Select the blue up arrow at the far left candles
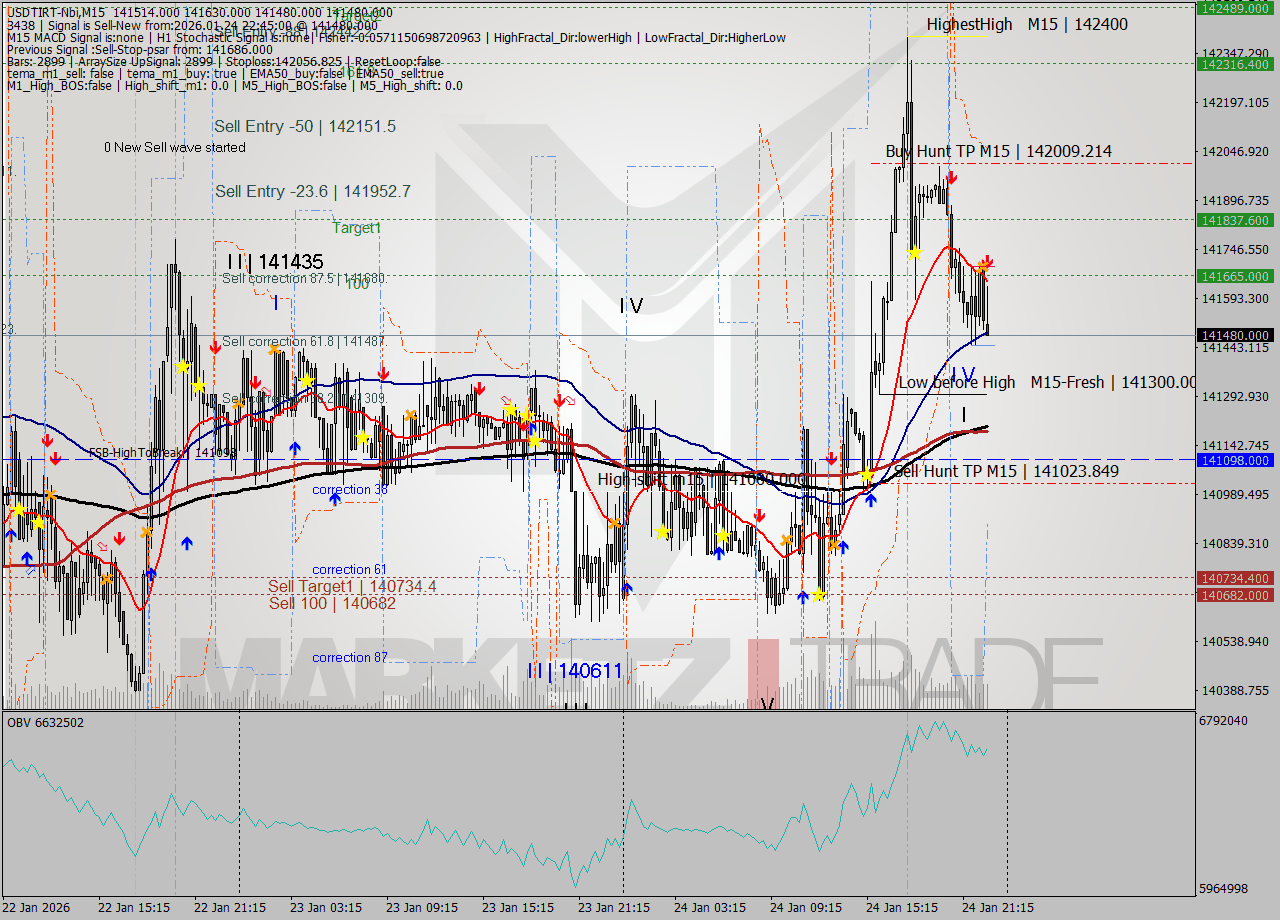The height and width of the screenshot is (920, 1280). click(11, 535)
